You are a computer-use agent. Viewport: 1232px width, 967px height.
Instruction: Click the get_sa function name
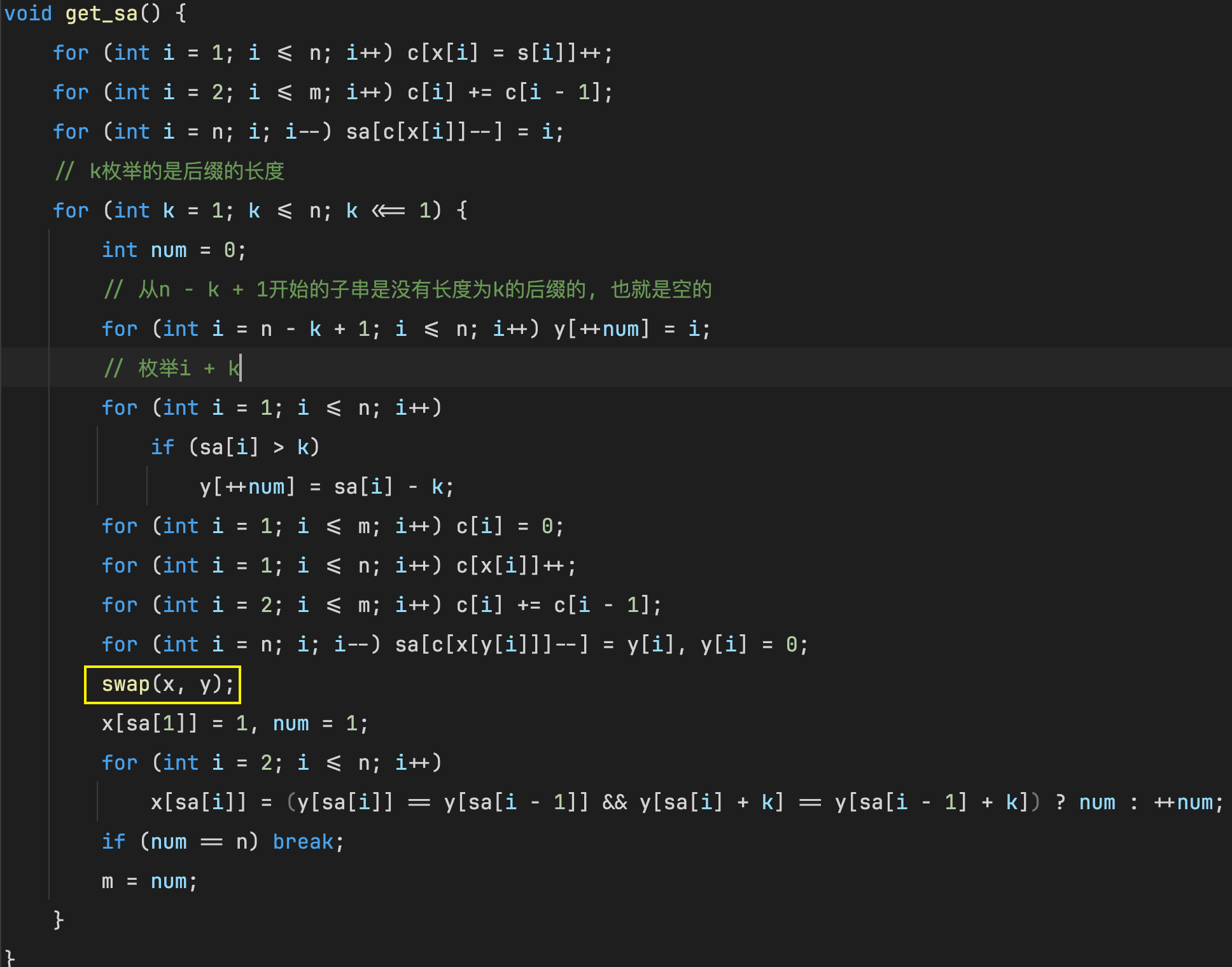tap(101, 13)
